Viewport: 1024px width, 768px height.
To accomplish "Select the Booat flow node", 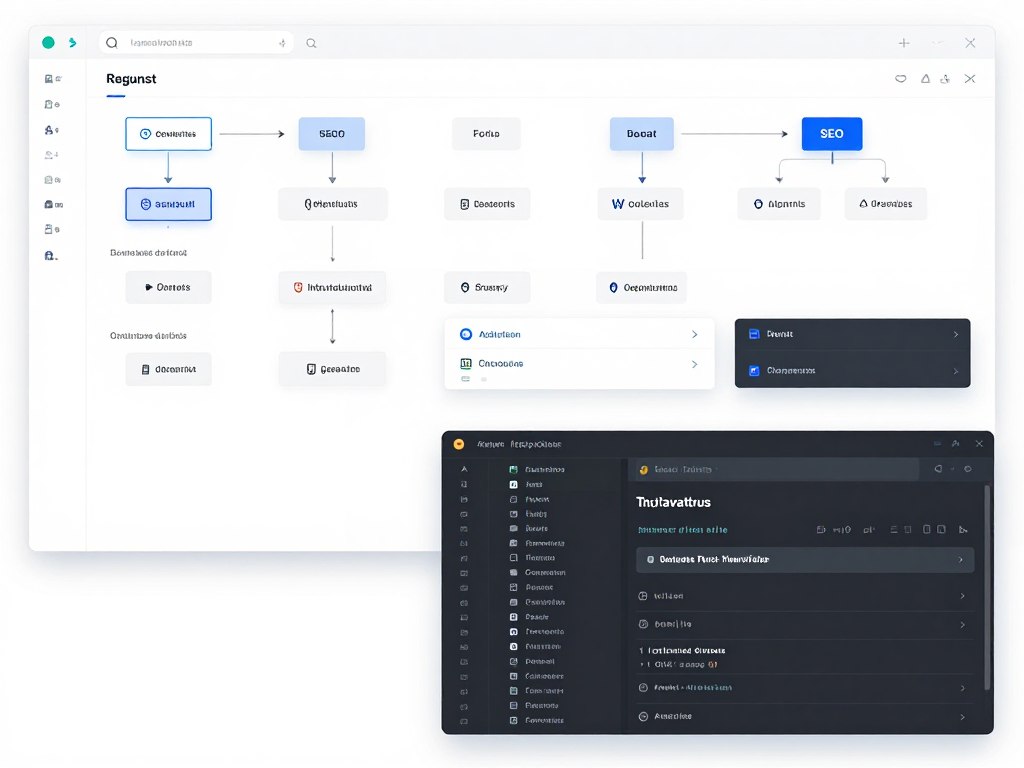I will pos(642,134).
